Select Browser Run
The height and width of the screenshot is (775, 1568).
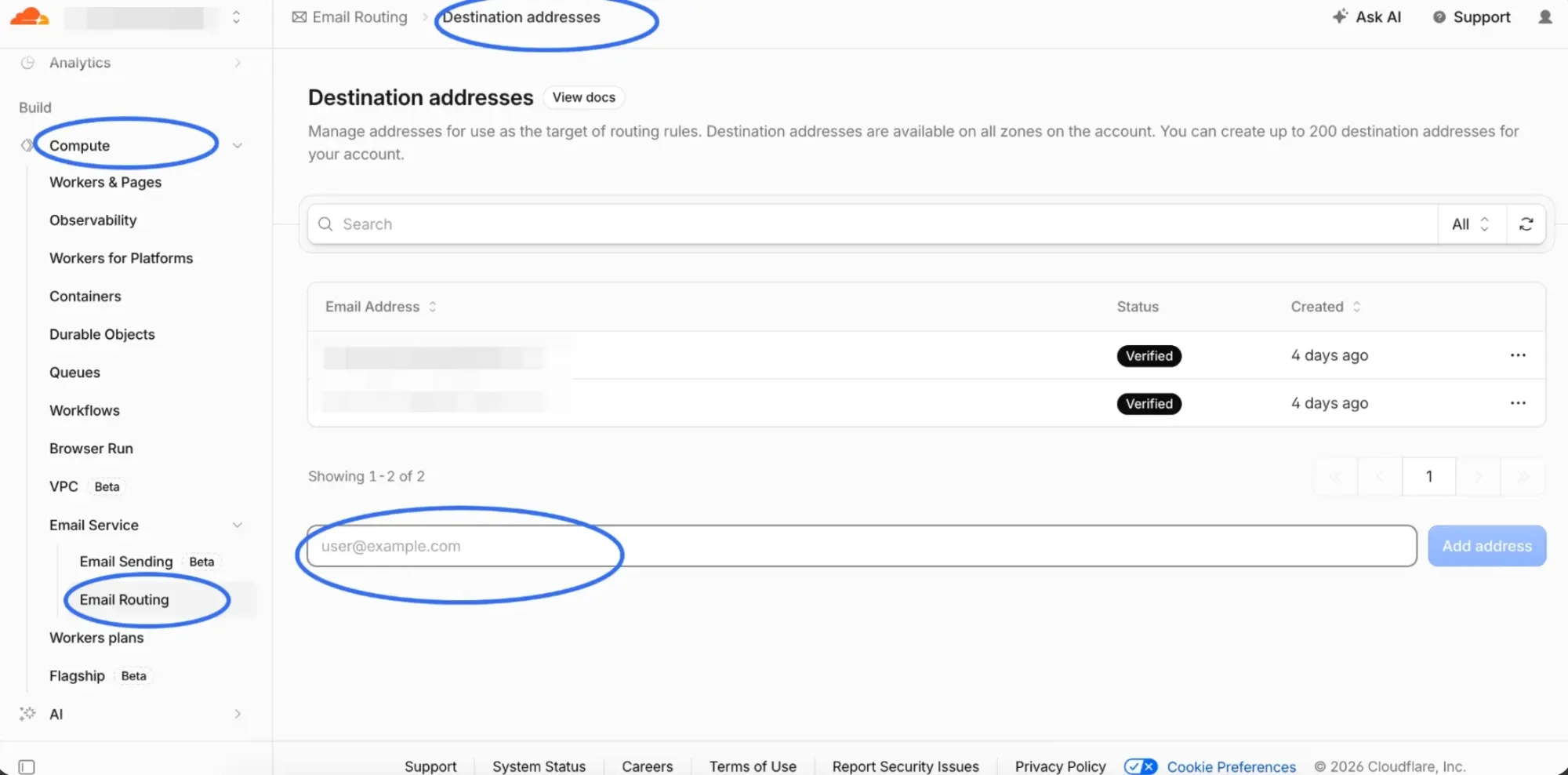(91, 449)
